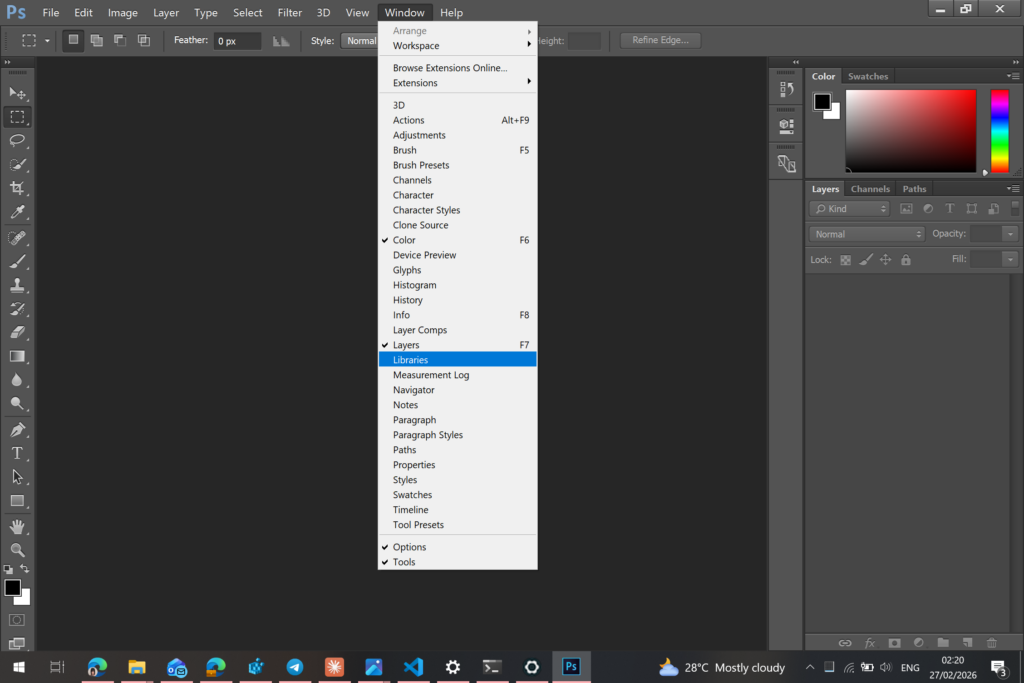Select the Eraser tool
This screenshot has height=683, width=1024.
tap(17, 332)
